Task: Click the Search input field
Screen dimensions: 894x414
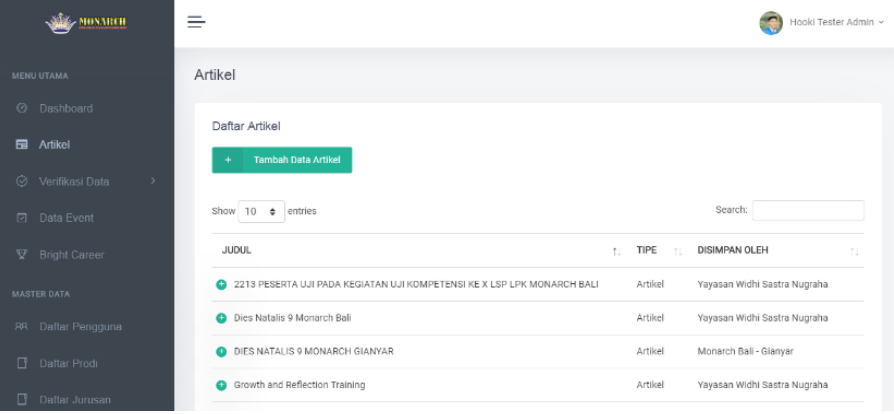Action: coord(808,210)
